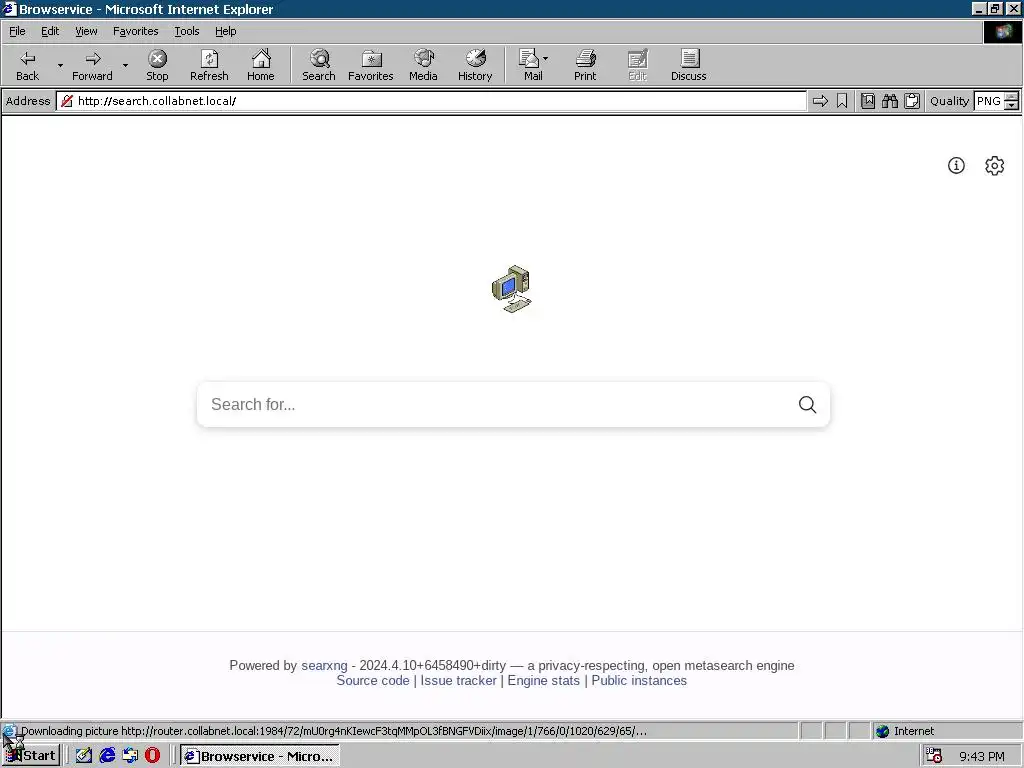Click the computer logo image
Screen dimensions: 1024x768
coord(512,289)
